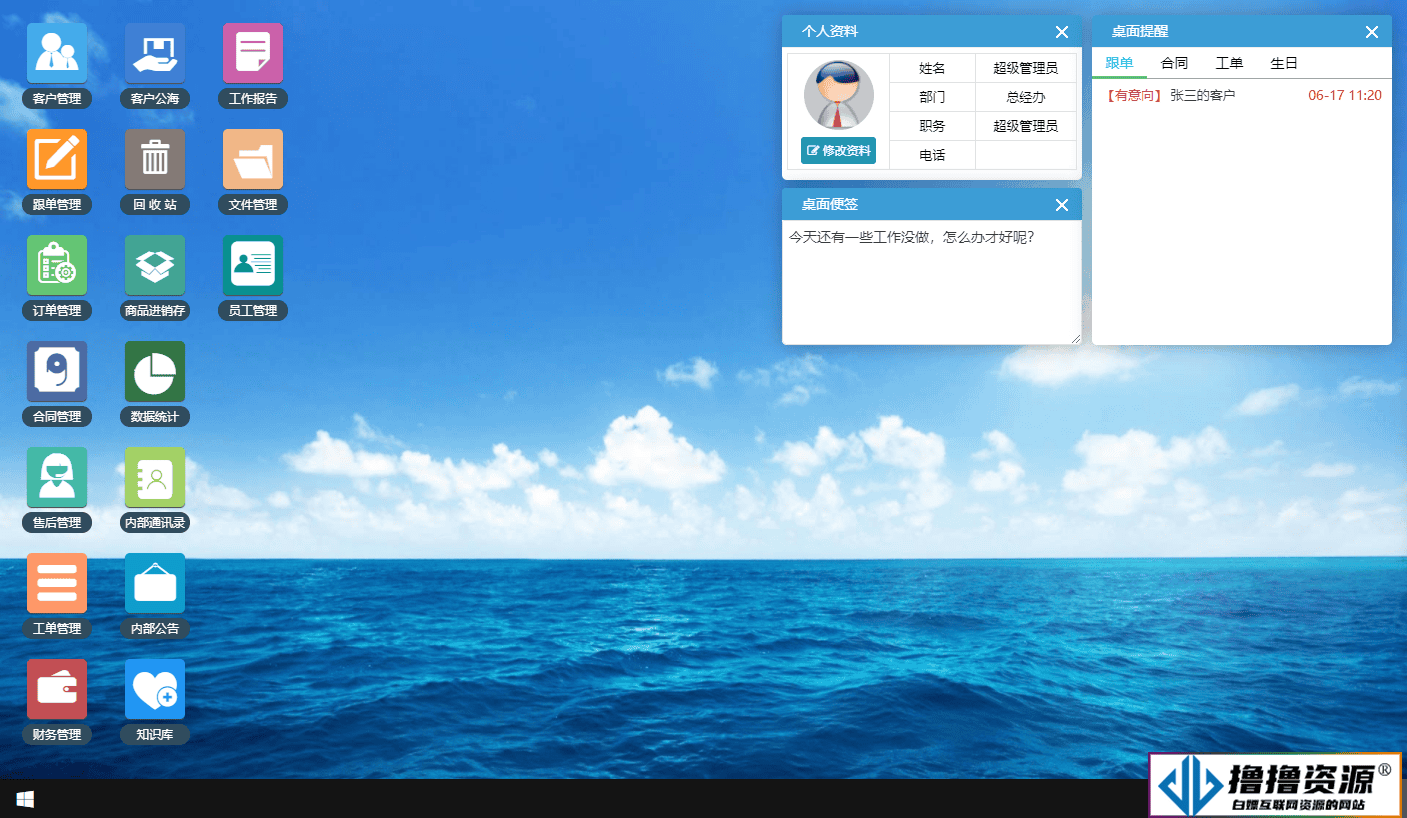This screenshot has height=818, width=1407.
Task: Switch to the 工单 tab
Action: pyautogui.click(x=1229, y=63)
